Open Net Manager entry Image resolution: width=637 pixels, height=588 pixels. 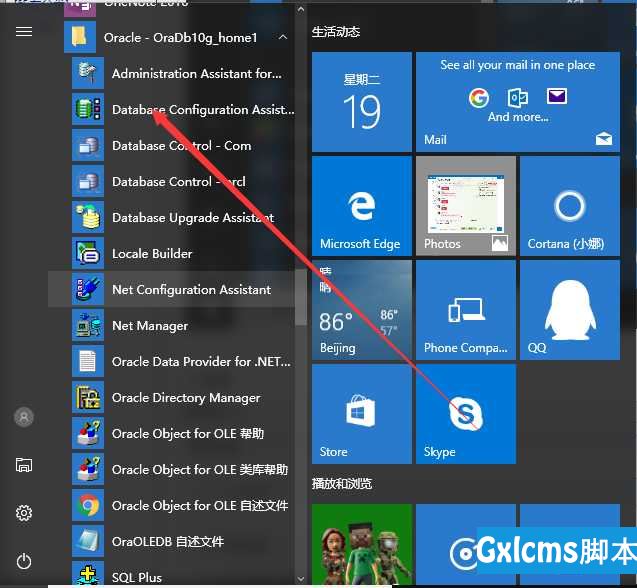tap(172, 325)
